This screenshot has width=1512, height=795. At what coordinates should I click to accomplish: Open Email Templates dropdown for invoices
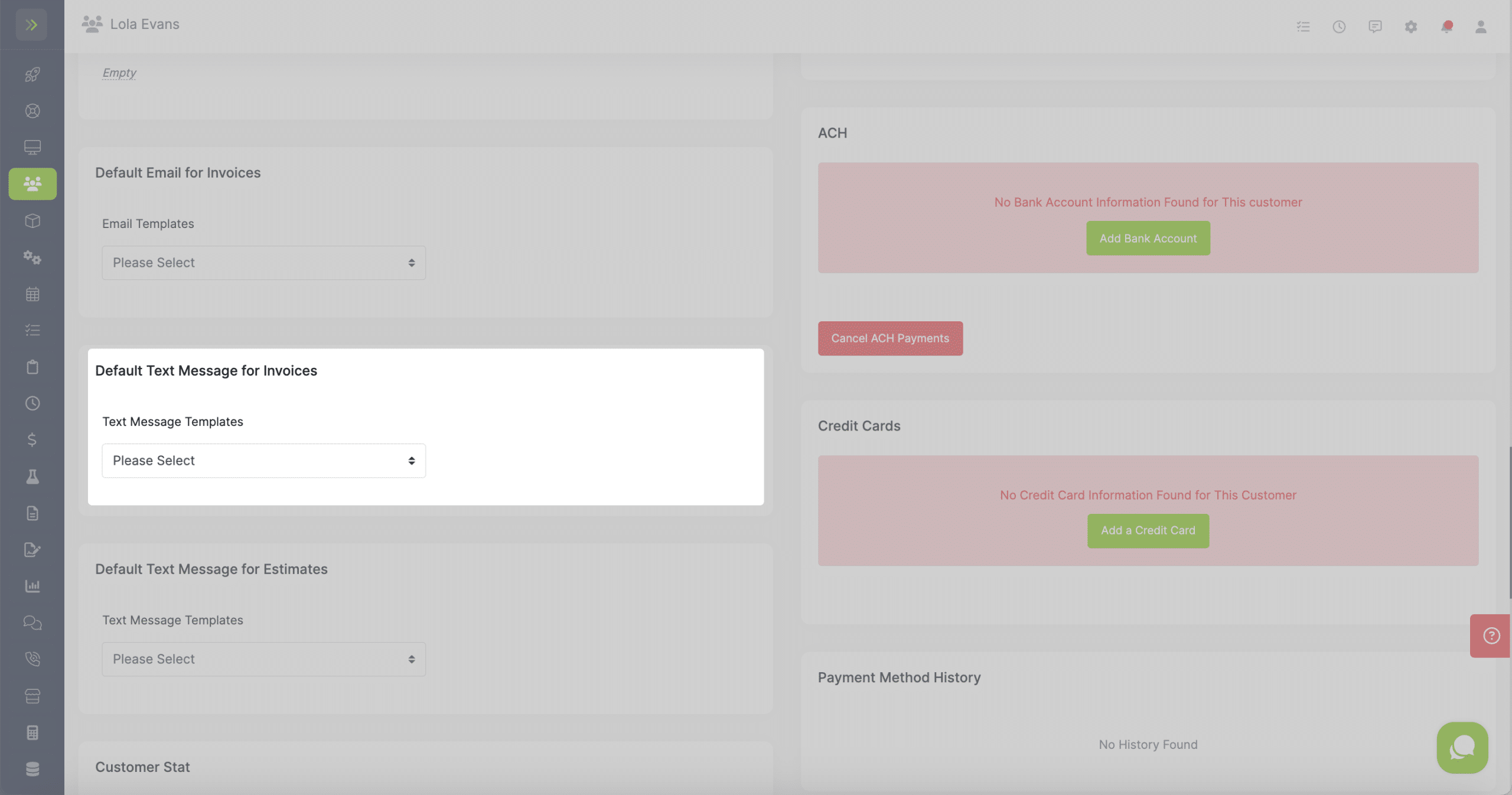click(x=263, y=263)
